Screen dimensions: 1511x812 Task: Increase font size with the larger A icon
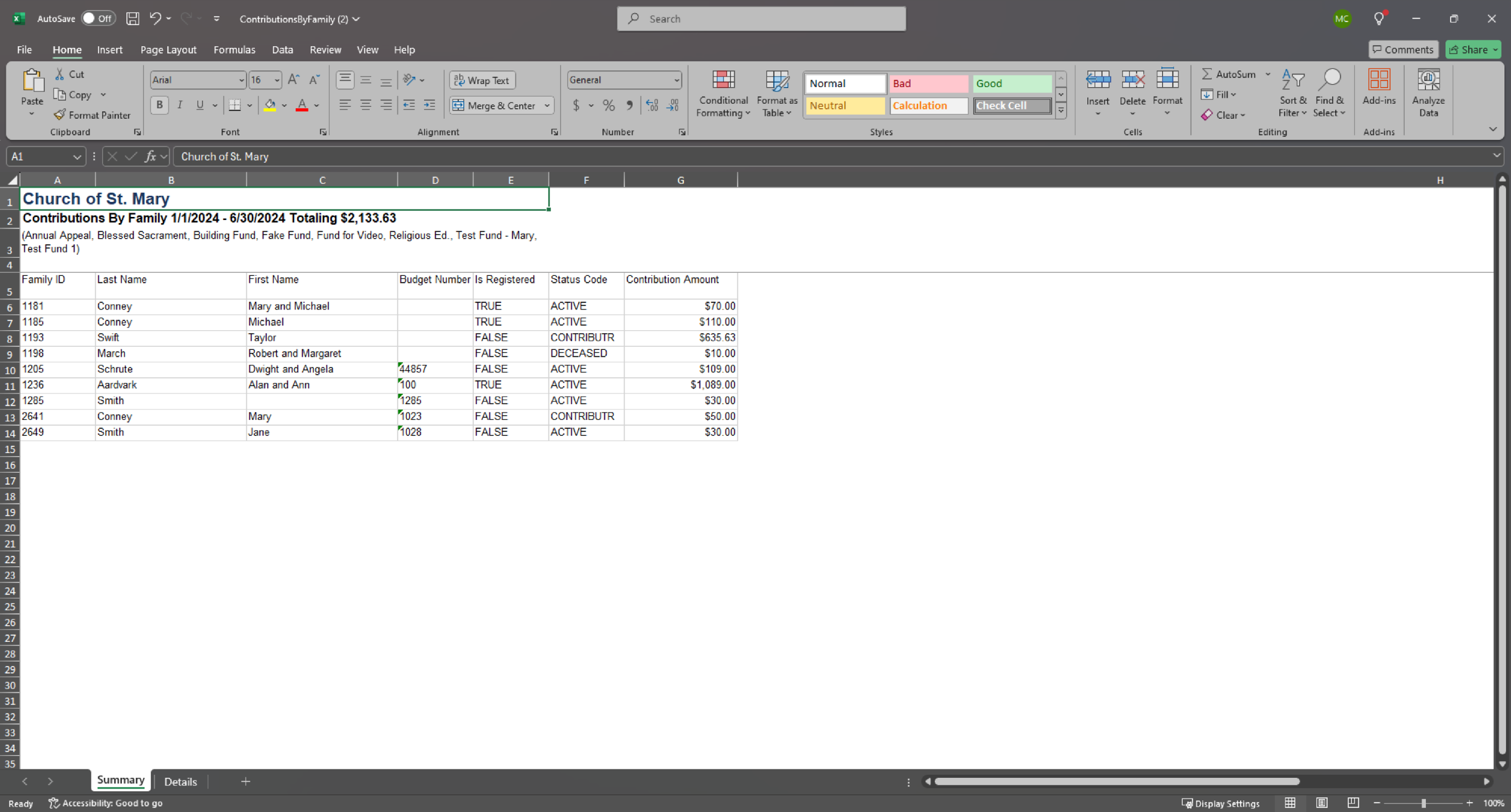pyautogui.click(x=294, y=80)
